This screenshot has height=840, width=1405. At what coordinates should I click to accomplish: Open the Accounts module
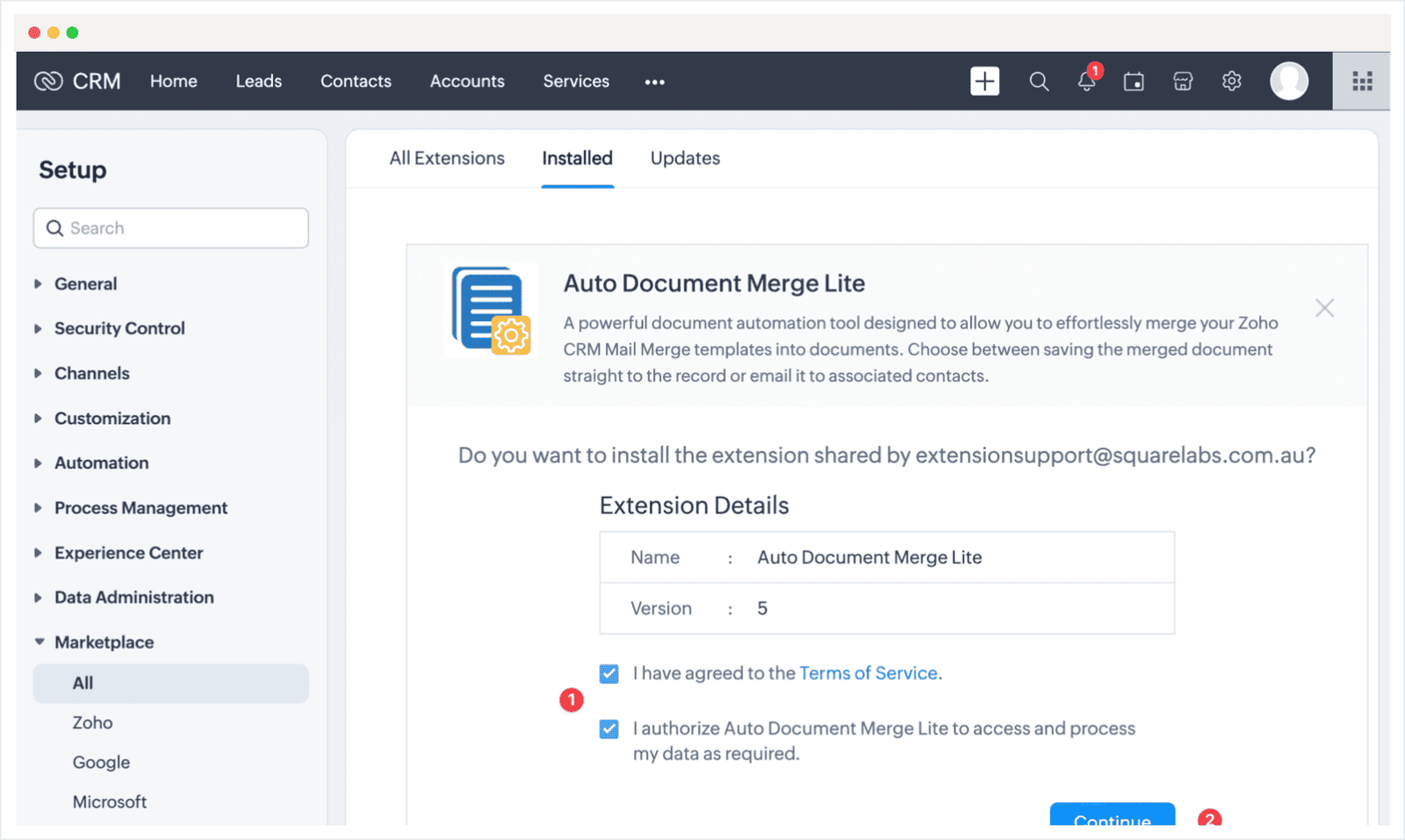tap(467, 81)
